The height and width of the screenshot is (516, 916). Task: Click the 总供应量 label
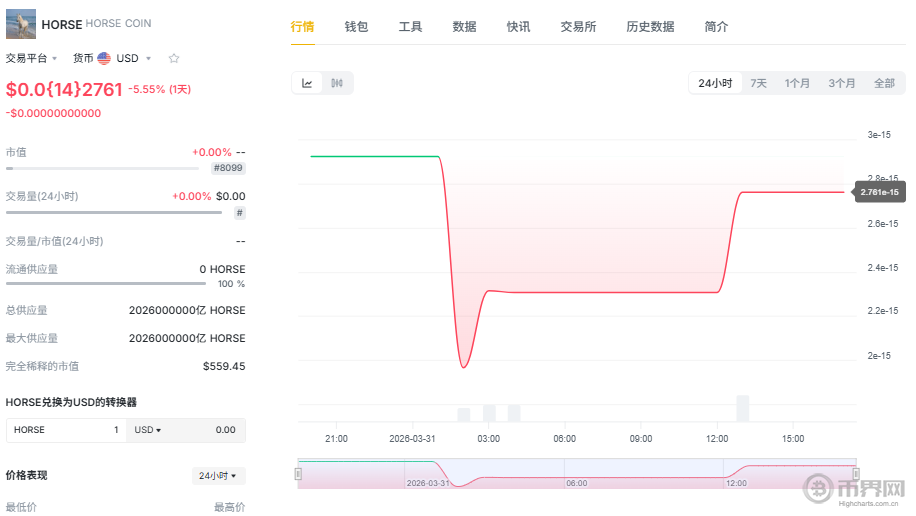point(26,311)
